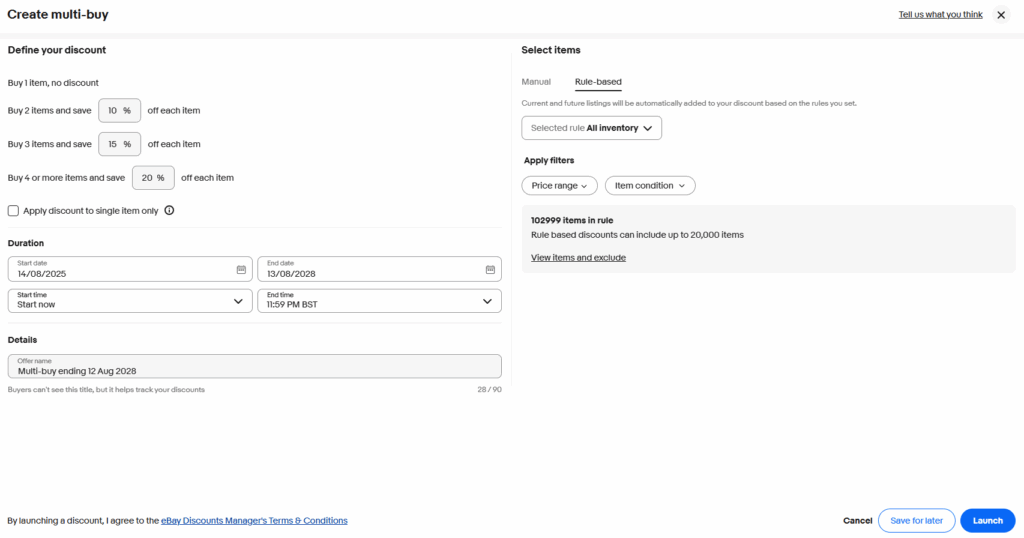This screenshot has width=1024, height=538.
Task: Expand the Price range filter
Action: (x=560, y=185)
